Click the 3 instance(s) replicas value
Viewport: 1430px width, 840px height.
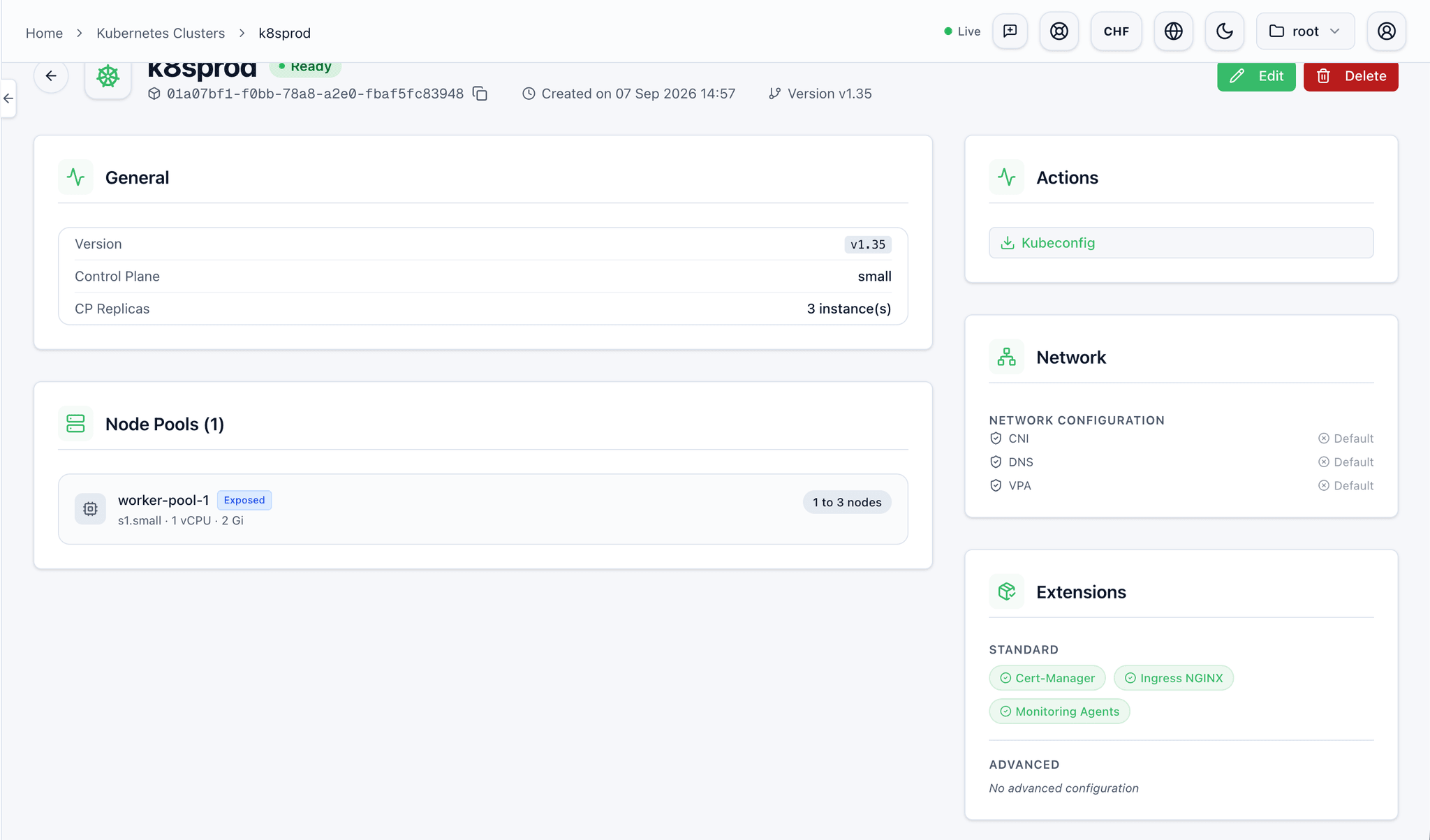click(849, 309)
